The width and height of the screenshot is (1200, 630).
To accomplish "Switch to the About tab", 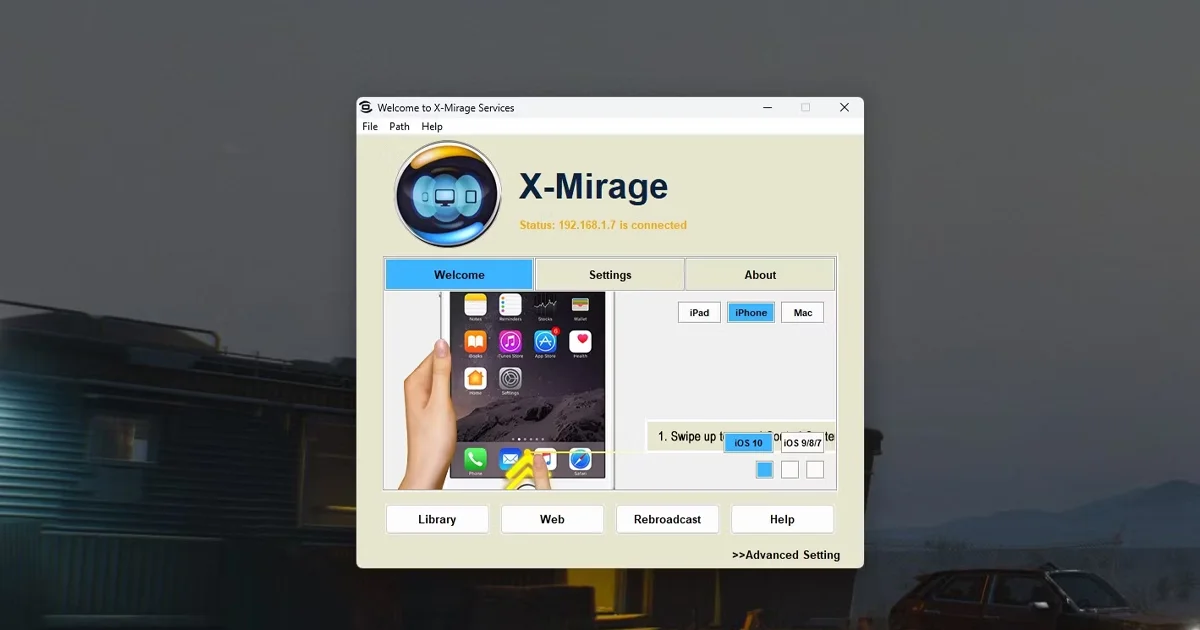I will [760, 275].
